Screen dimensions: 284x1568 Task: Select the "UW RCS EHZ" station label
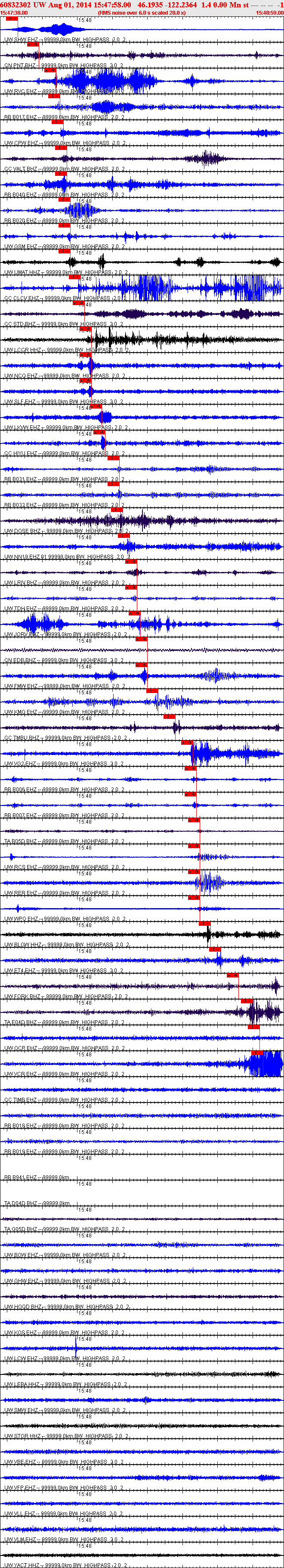21,867
